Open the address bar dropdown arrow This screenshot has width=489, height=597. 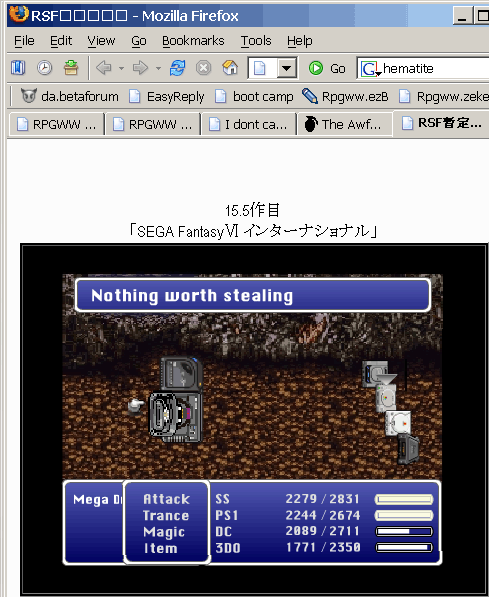pyautogui.click(x=286, y=68)
